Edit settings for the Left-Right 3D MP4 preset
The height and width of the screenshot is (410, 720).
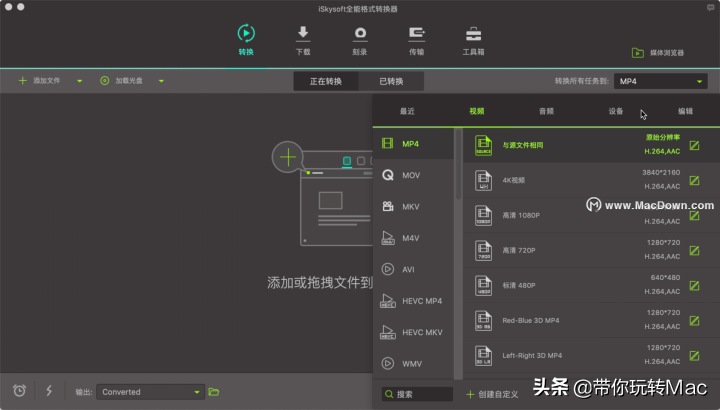tap(694, 356)
